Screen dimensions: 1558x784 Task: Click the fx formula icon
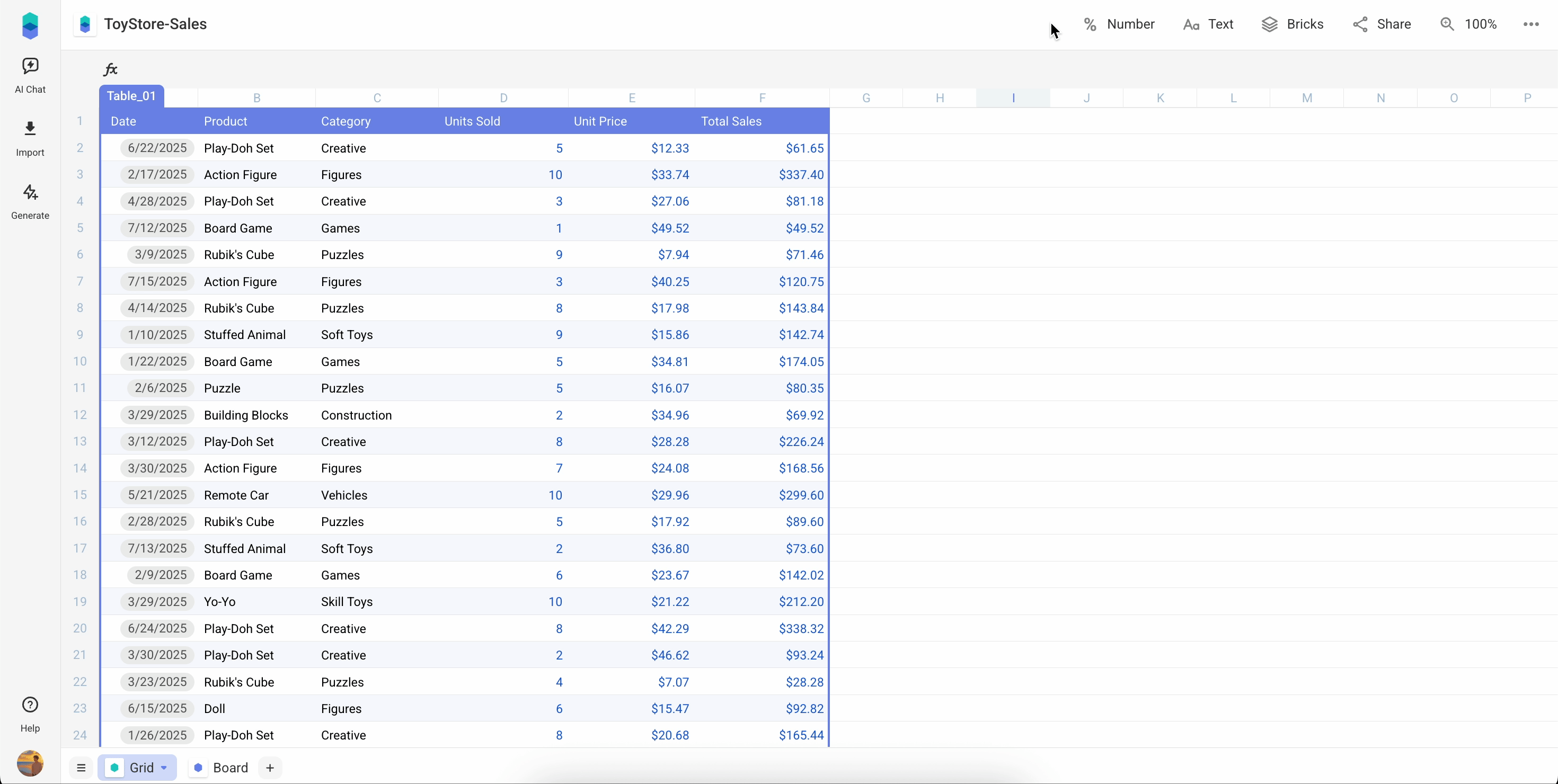(x=110, y=69)
